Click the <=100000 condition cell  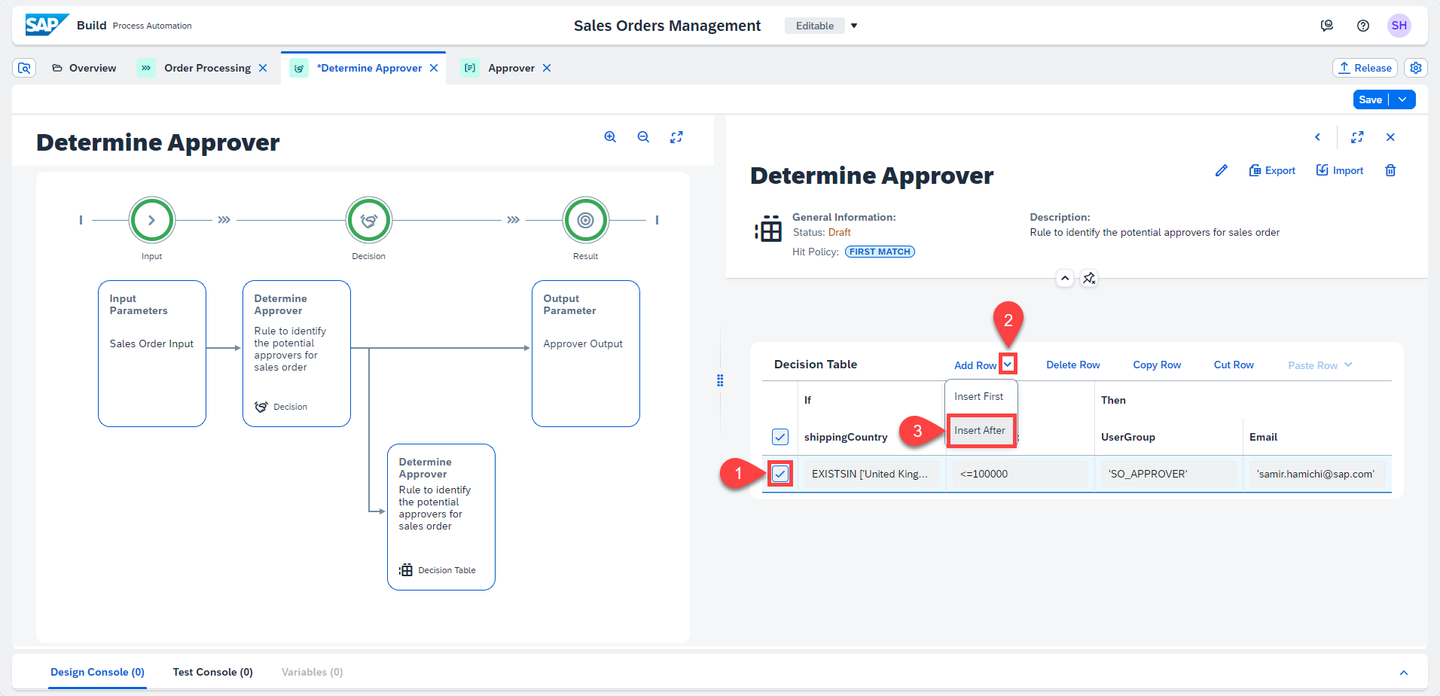click(1019, 474)
